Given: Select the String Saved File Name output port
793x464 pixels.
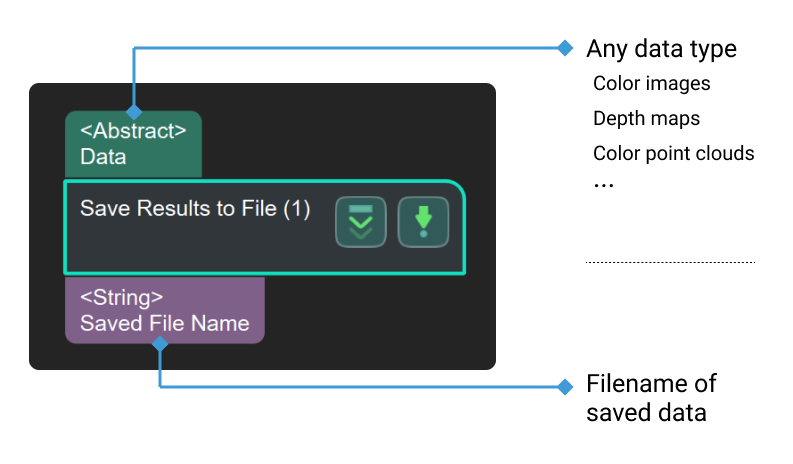Looking at the screenshot, I should coord(164,310).
